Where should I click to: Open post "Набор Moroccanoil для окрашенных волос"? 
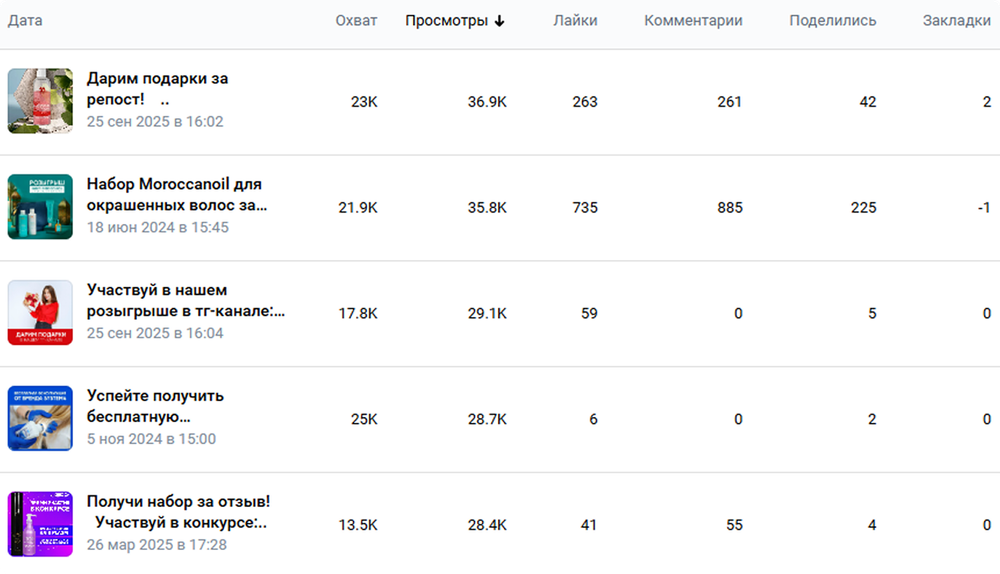point(177,195)
